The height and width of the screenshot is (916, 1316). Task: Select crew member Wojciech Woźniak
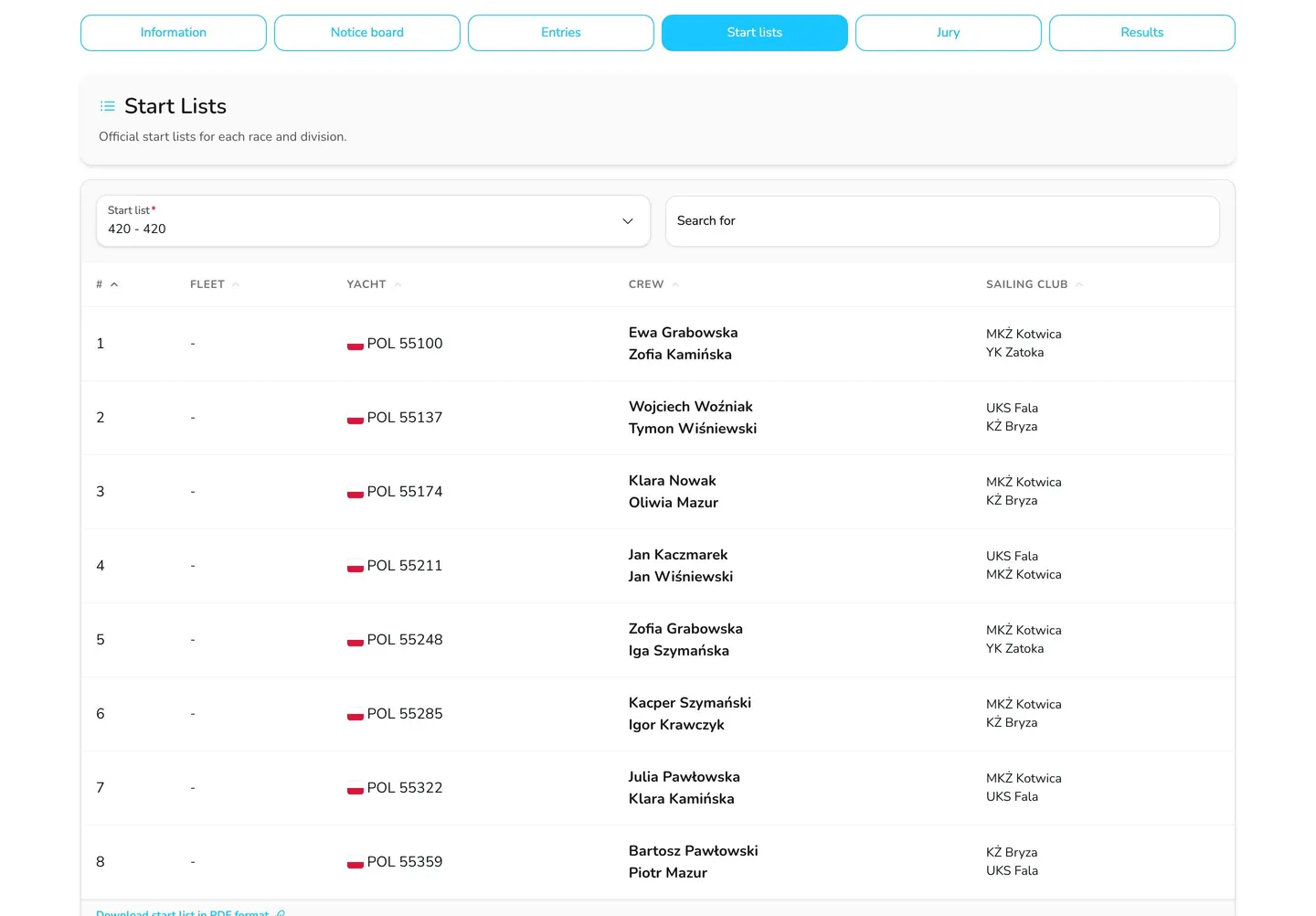point(691,407)
